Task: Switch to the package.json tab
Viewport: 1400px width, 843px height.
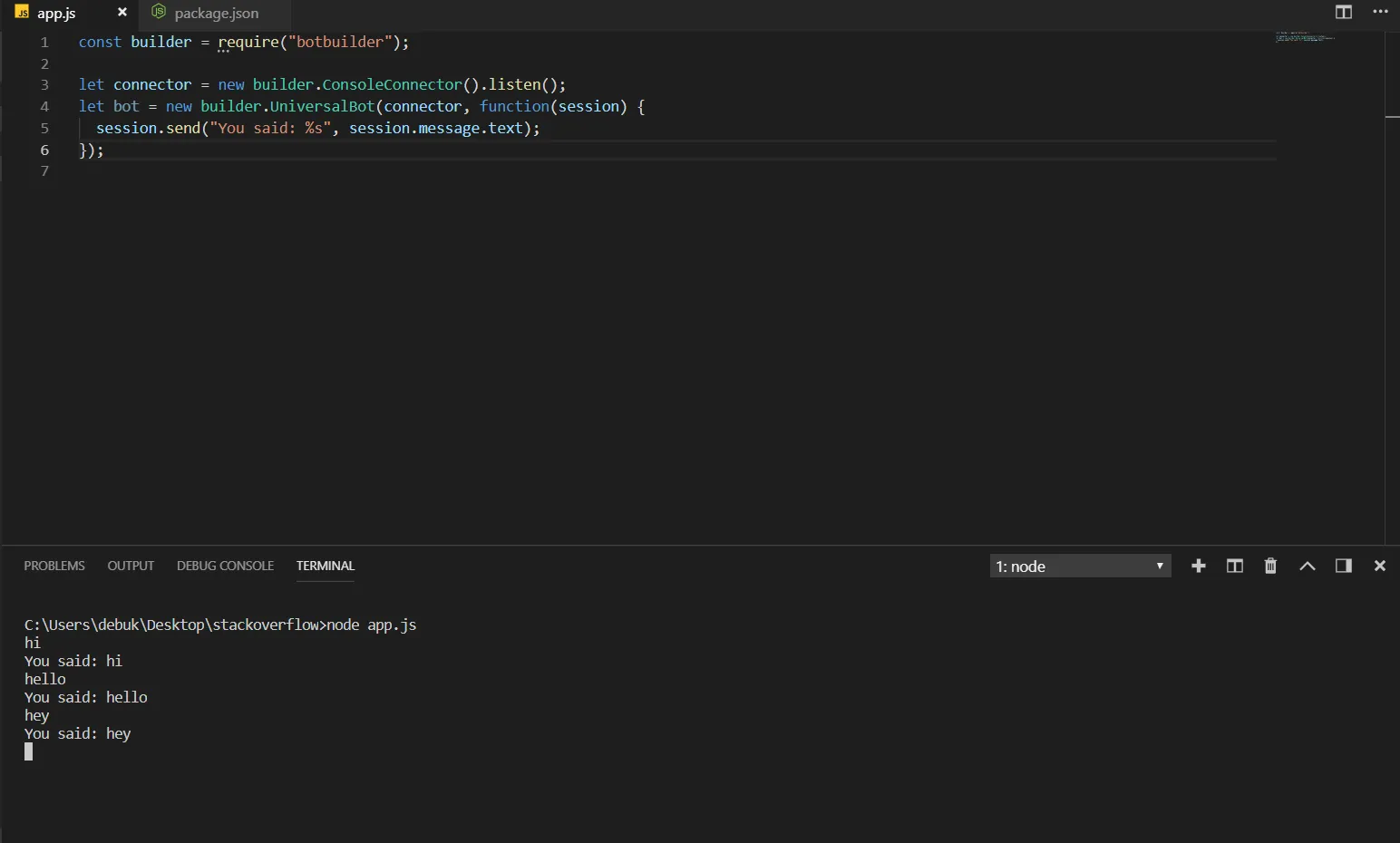Action: click(x=216, y=14)
